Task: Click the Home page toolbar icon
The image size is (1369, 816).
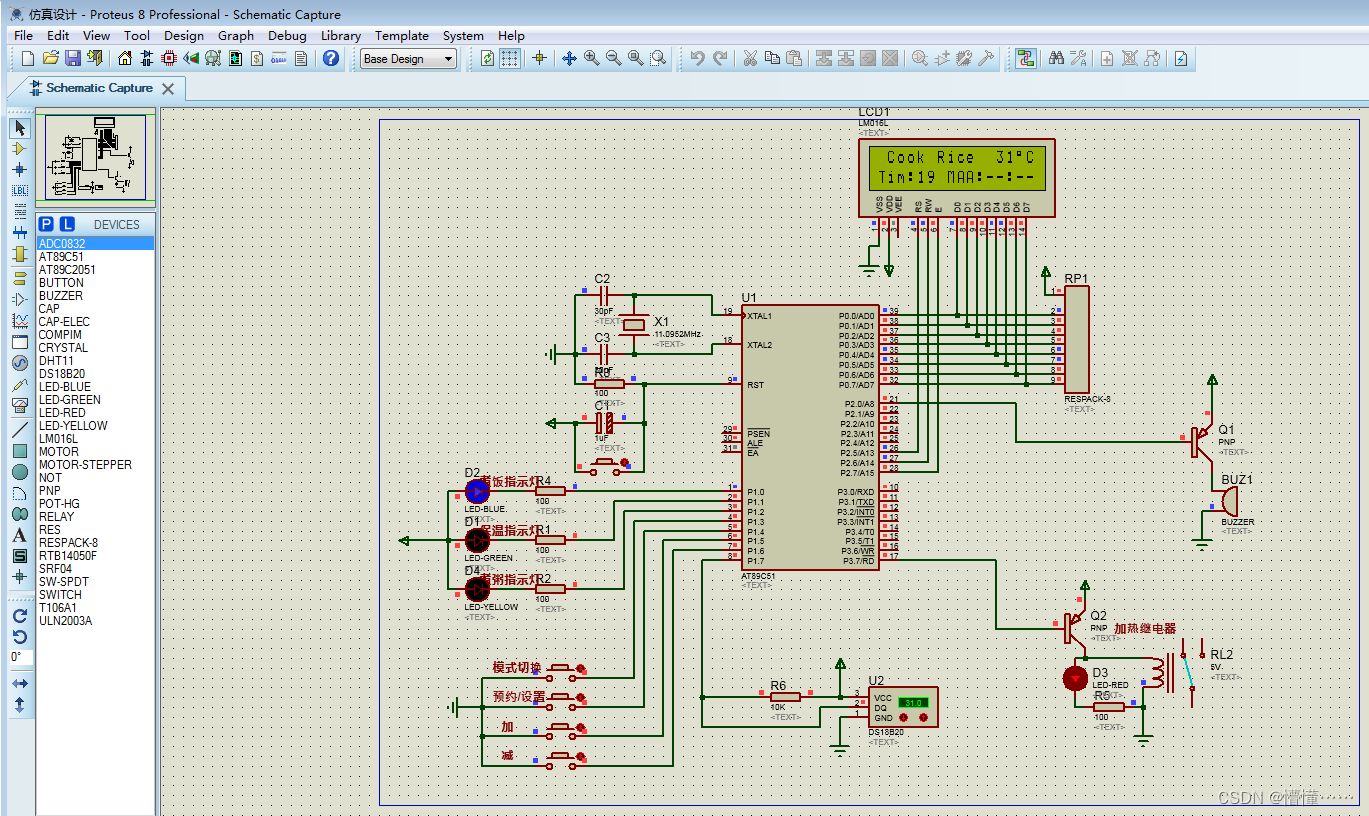Action: pyautogui.click(x=125, y=59)
